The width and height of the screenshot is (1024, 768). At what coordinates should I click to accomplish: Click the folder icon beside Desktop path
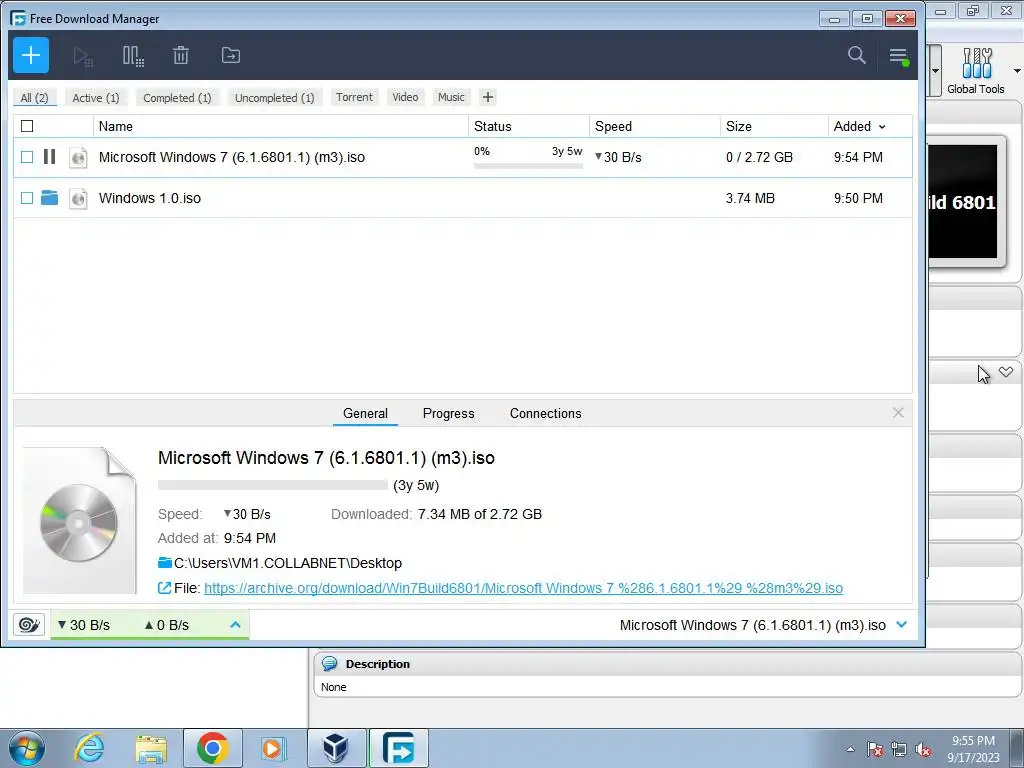(x=165, y=563)
